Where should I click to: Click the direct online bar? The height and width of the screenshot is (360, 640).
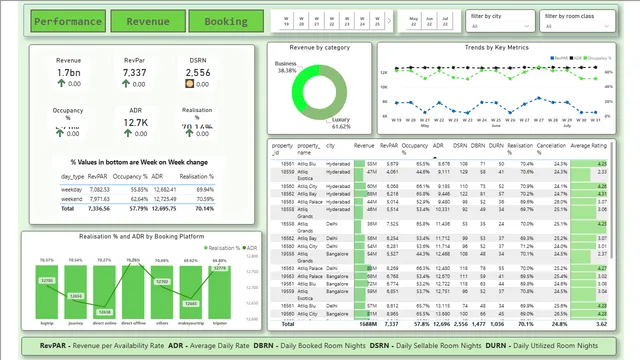pyautogui.click(x=104, y=292)
